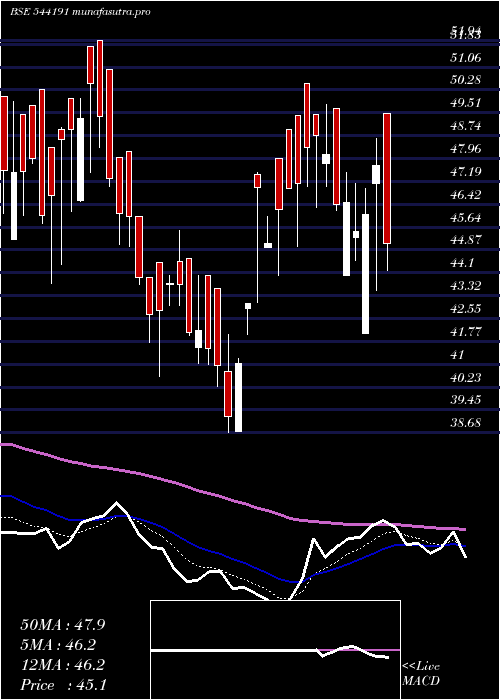Select the 38.68 price level label
500x700 pixels.
click(466, 423)
